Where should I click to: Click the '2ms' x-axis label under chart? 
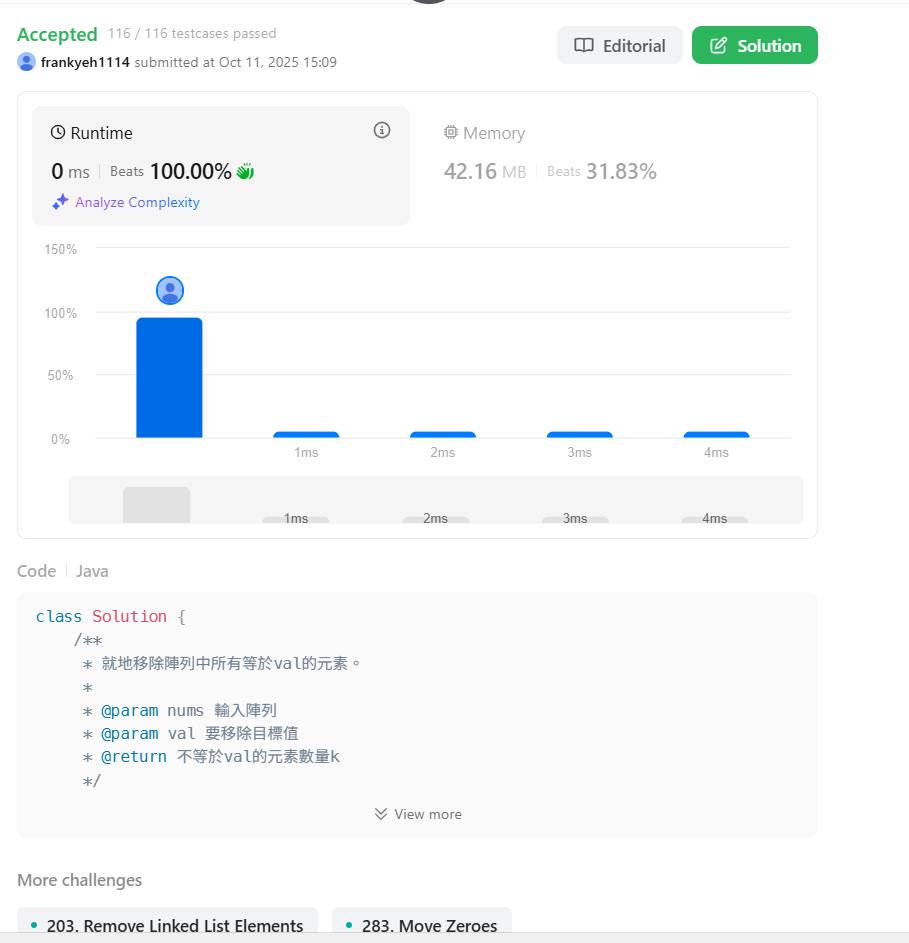[443, 452]
